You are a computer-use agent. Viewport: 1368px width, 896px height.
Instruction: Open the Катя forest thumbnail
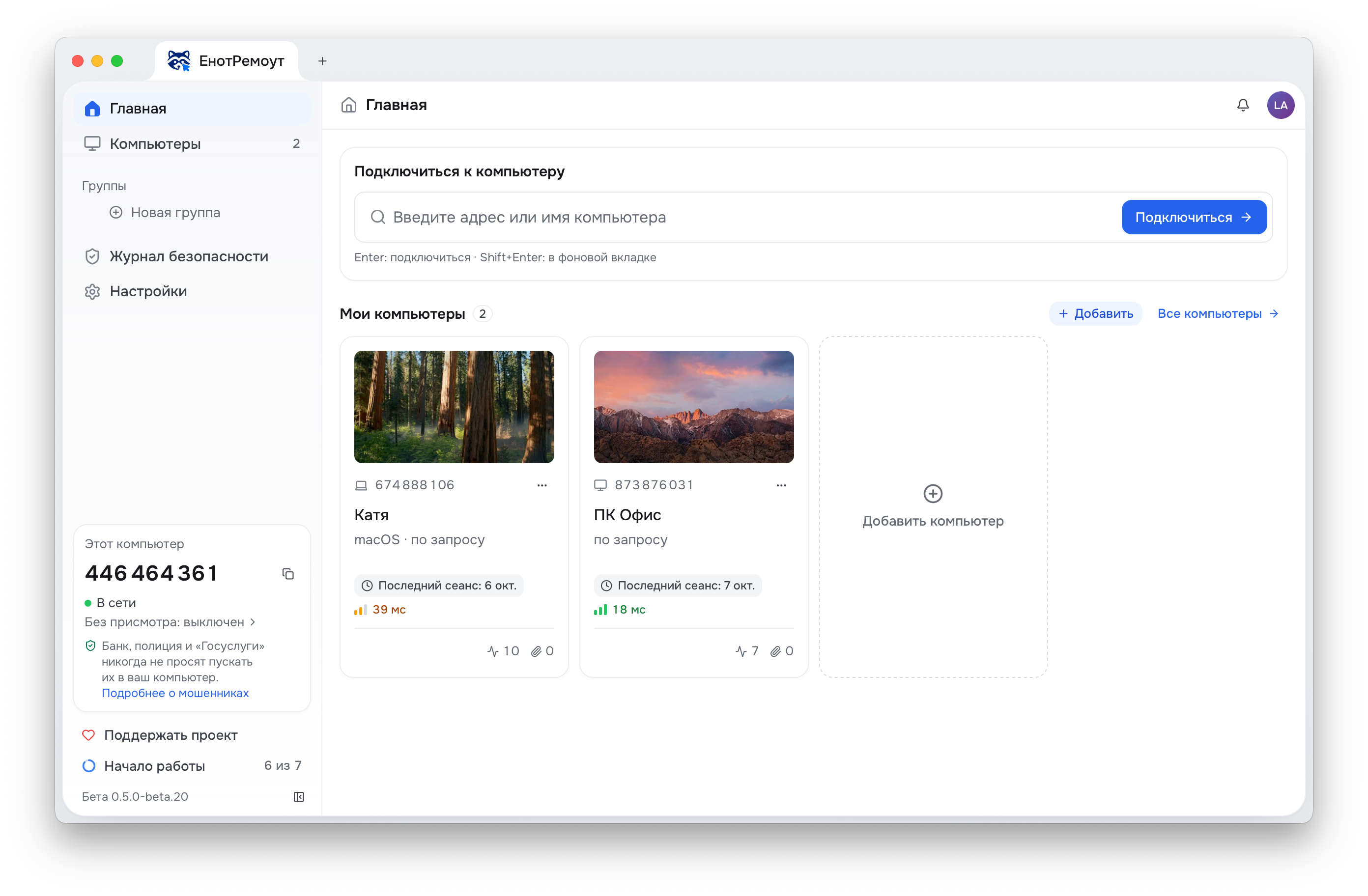454,407
